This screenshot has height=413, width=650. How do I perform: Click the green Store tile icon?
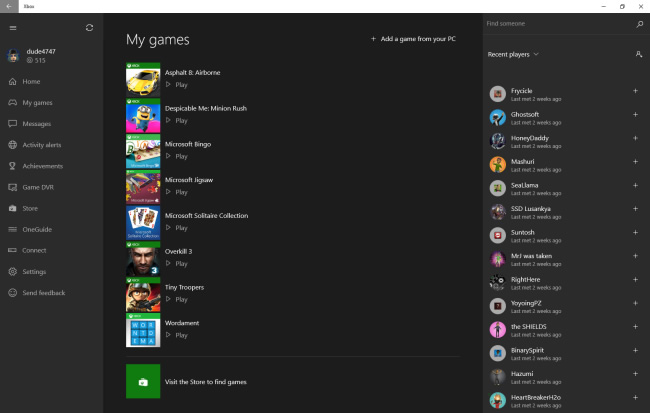click(x=143, y=381)
